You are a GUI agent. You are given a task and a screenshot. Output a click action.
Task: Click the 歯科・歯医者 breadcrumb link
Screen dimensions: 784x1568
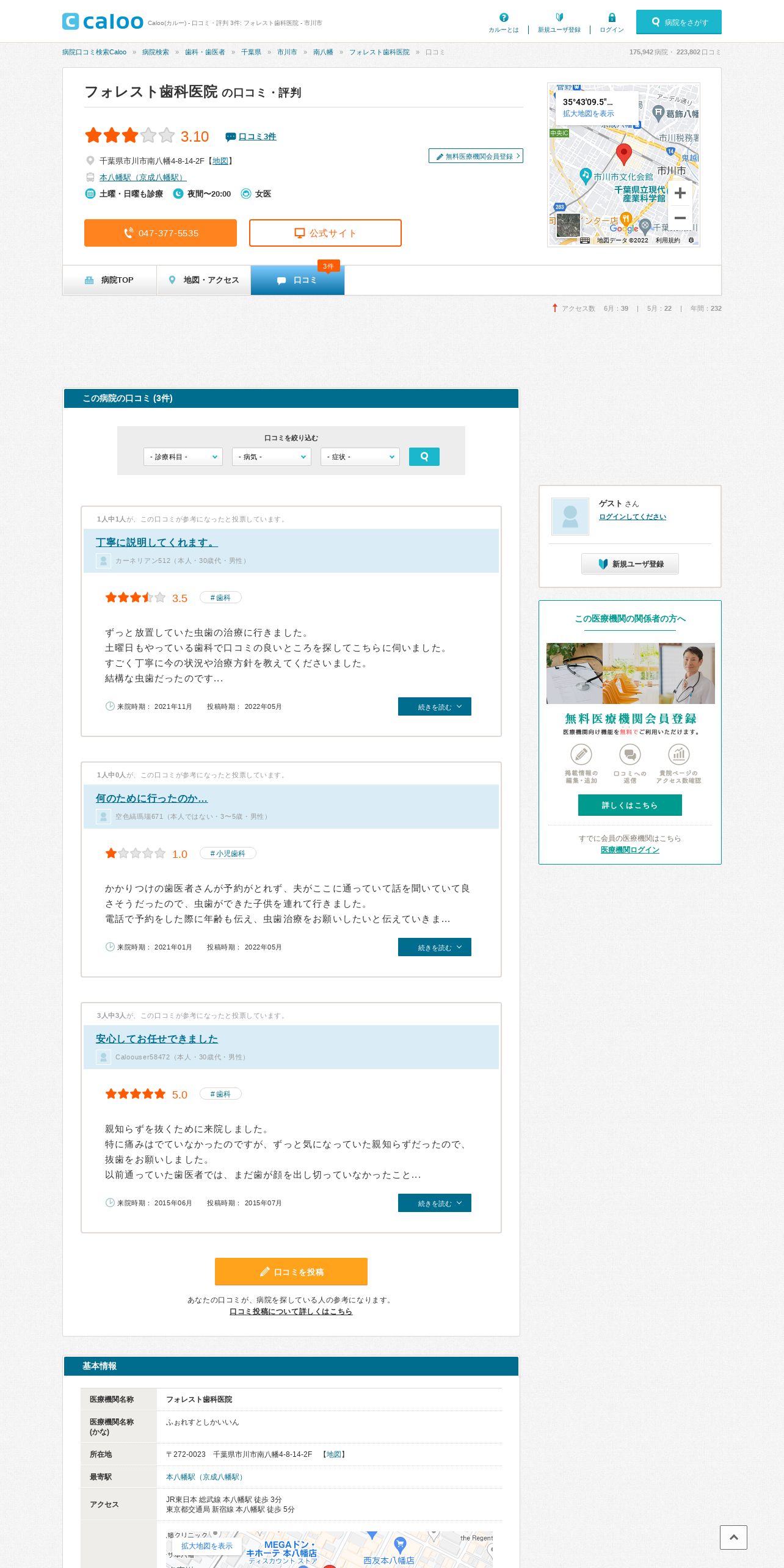coord(205,53)
